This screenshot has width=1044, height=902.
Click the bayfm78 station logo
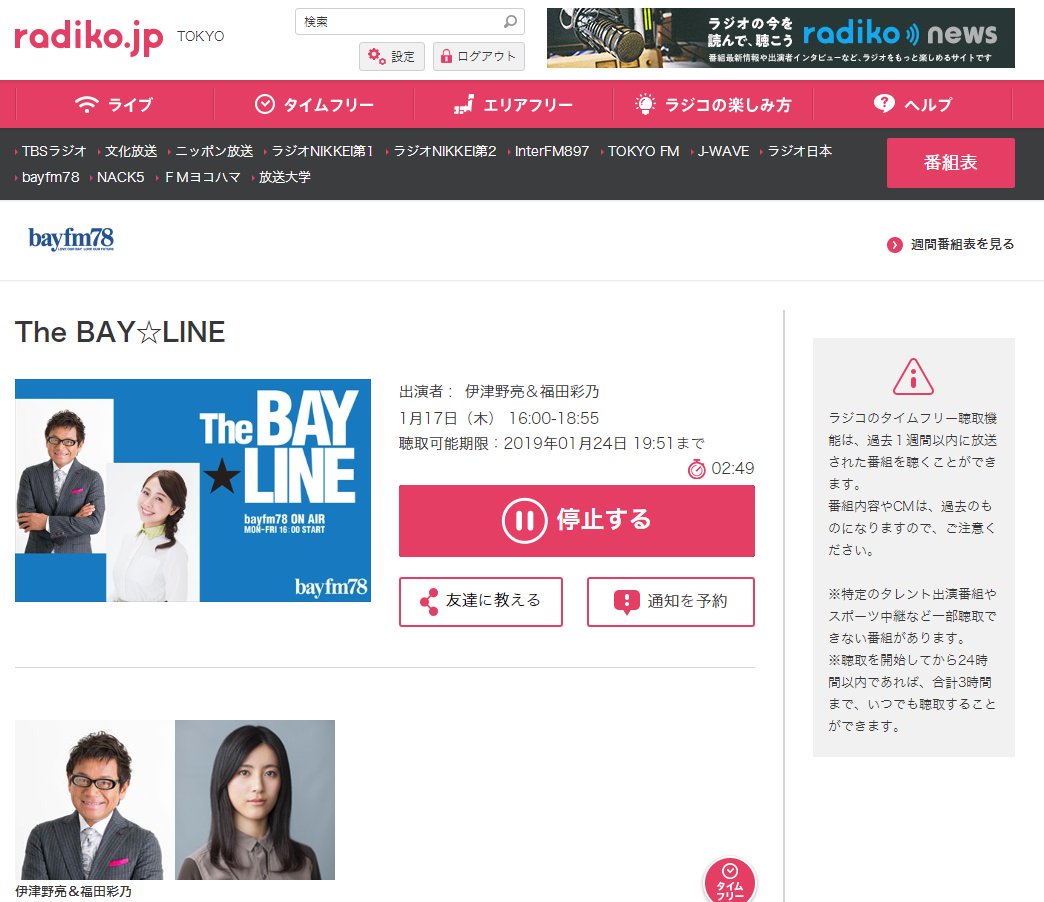(x=71, y=239)
